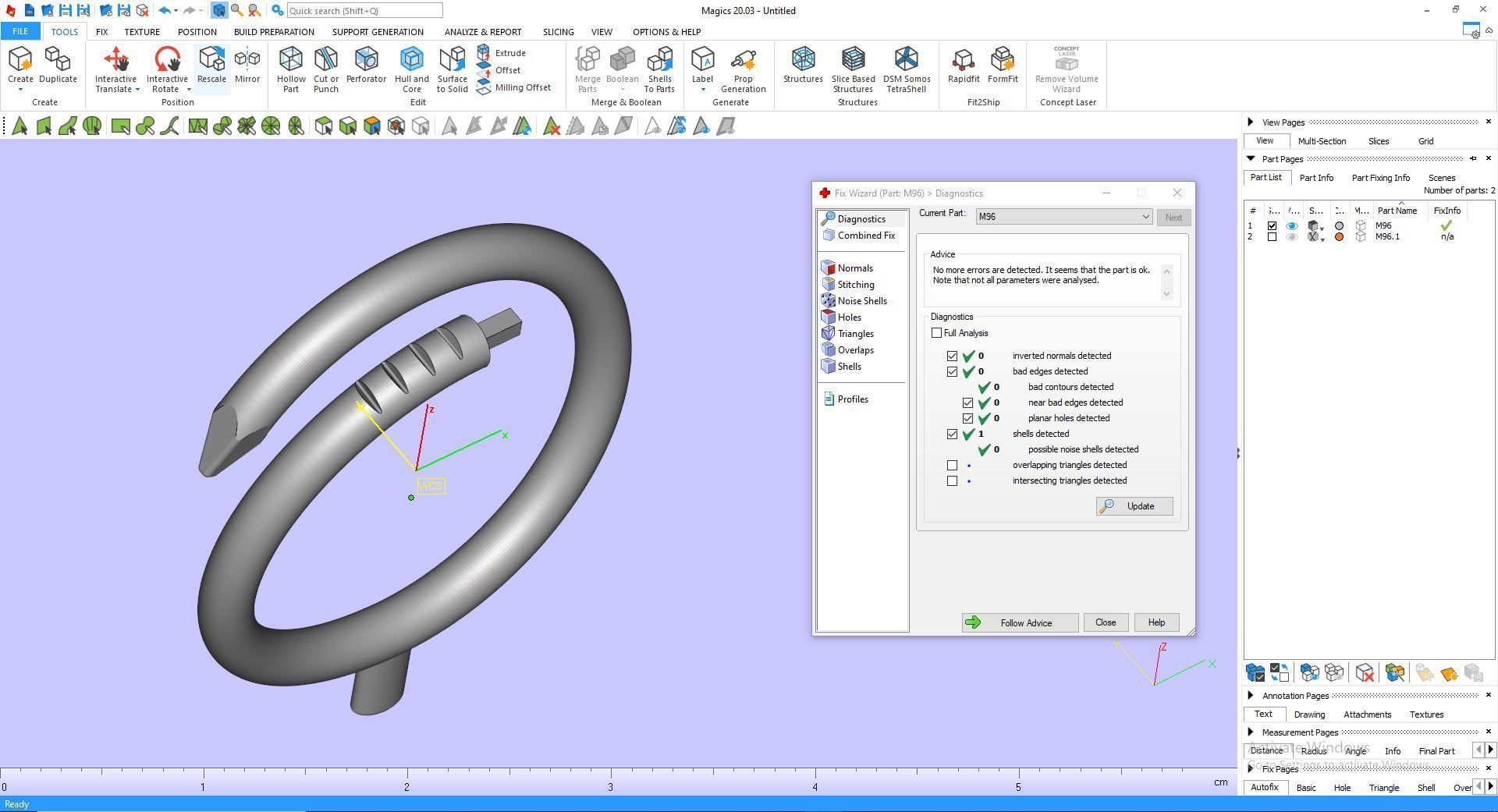The image size is (1498, 812).
Task: Open the Interactive Translate dropdown arrow
Action: point(137,90)
